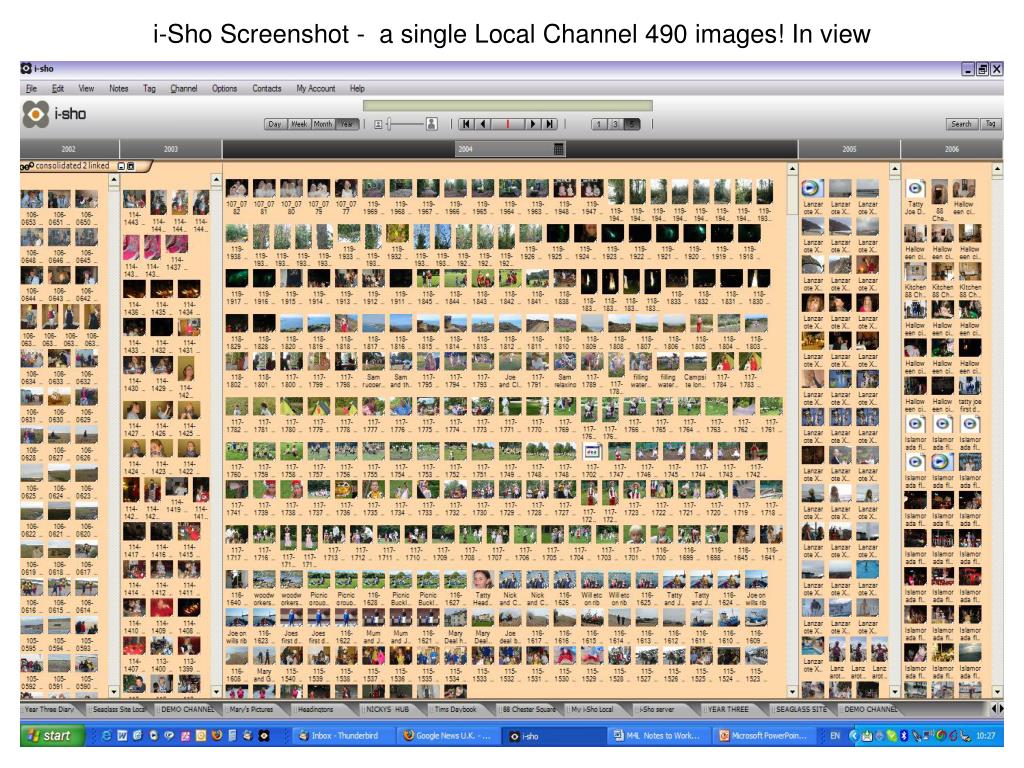Open the Options menu
1024x768 pixels.
(x=225, y=88)
